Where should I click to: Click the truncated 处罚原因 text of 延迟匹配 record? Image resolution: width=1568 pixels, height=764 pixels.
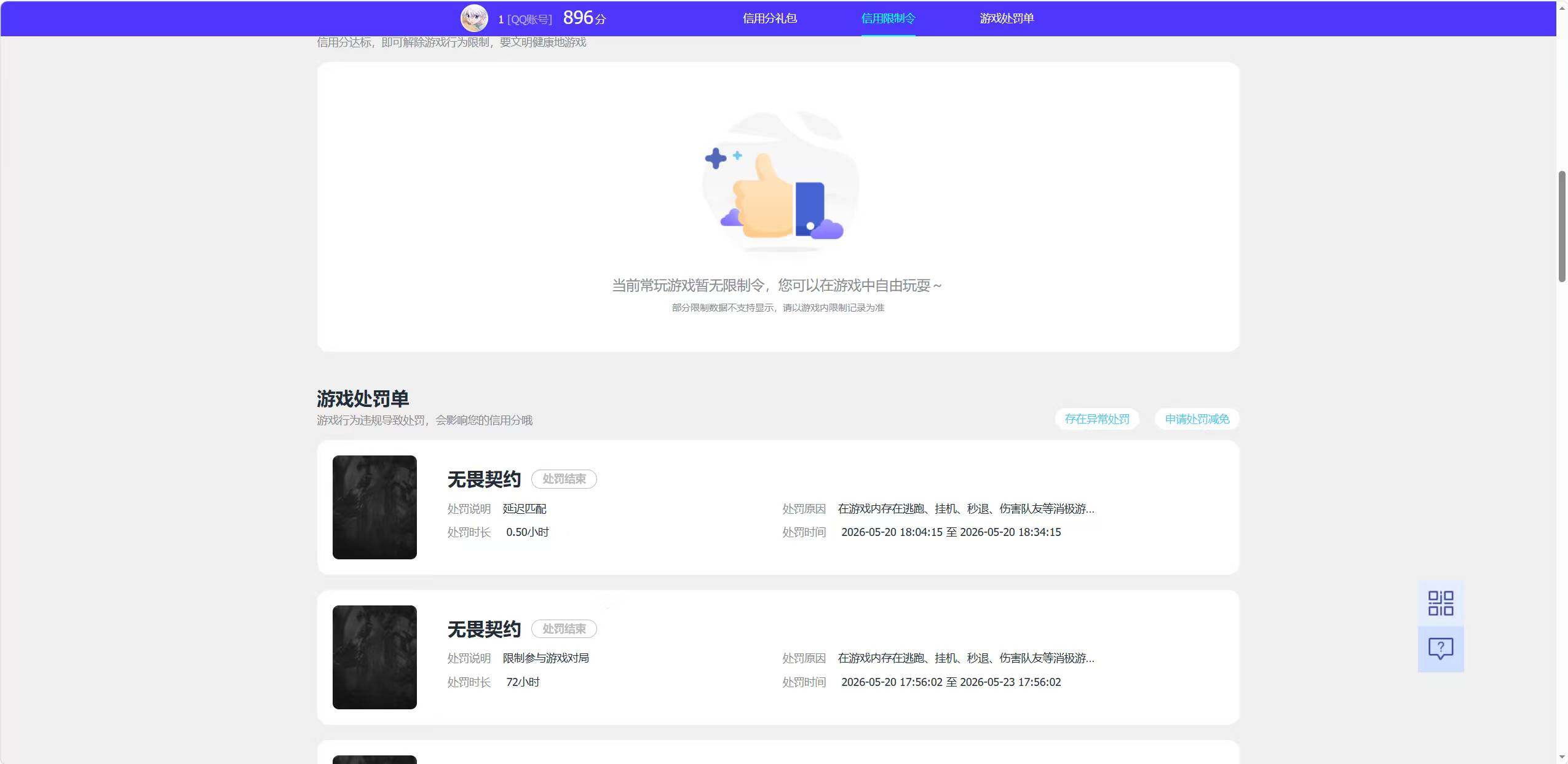coord(966,509)
